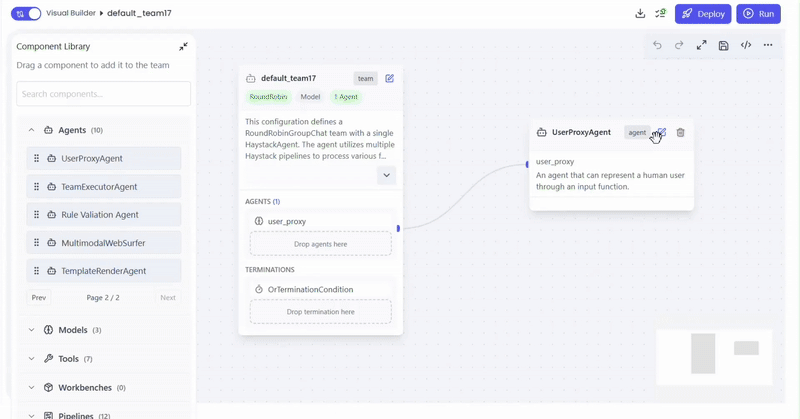The image size is (800, 419).
Task: Click the validate checklist icon
Action: [660, 14]
